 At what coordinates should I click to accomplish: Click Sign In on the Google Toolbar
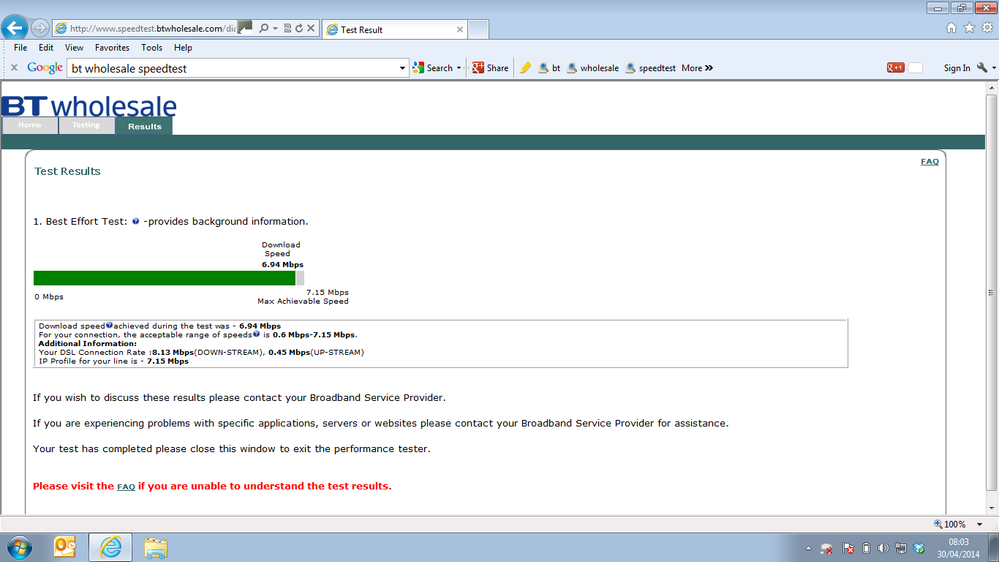(957, 68)
